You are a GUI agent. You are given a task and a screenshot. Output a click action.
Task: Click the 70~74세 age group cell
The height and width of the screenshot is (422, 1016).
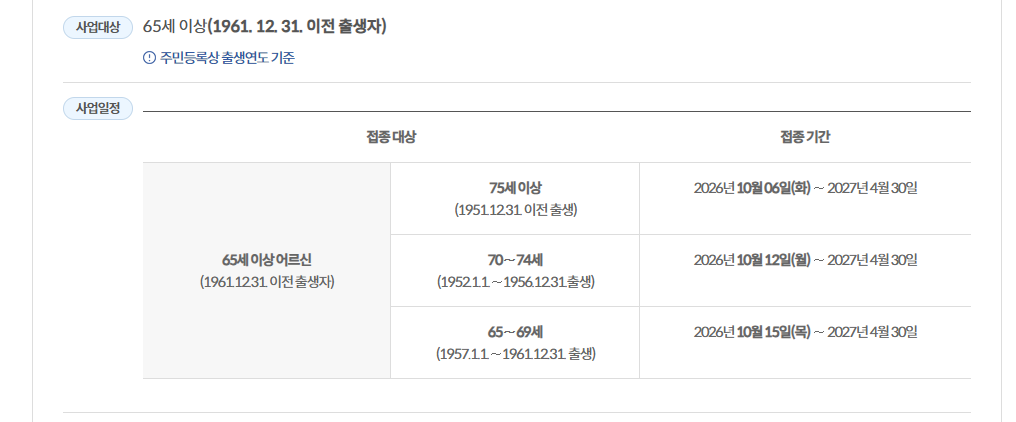point(515,270)
